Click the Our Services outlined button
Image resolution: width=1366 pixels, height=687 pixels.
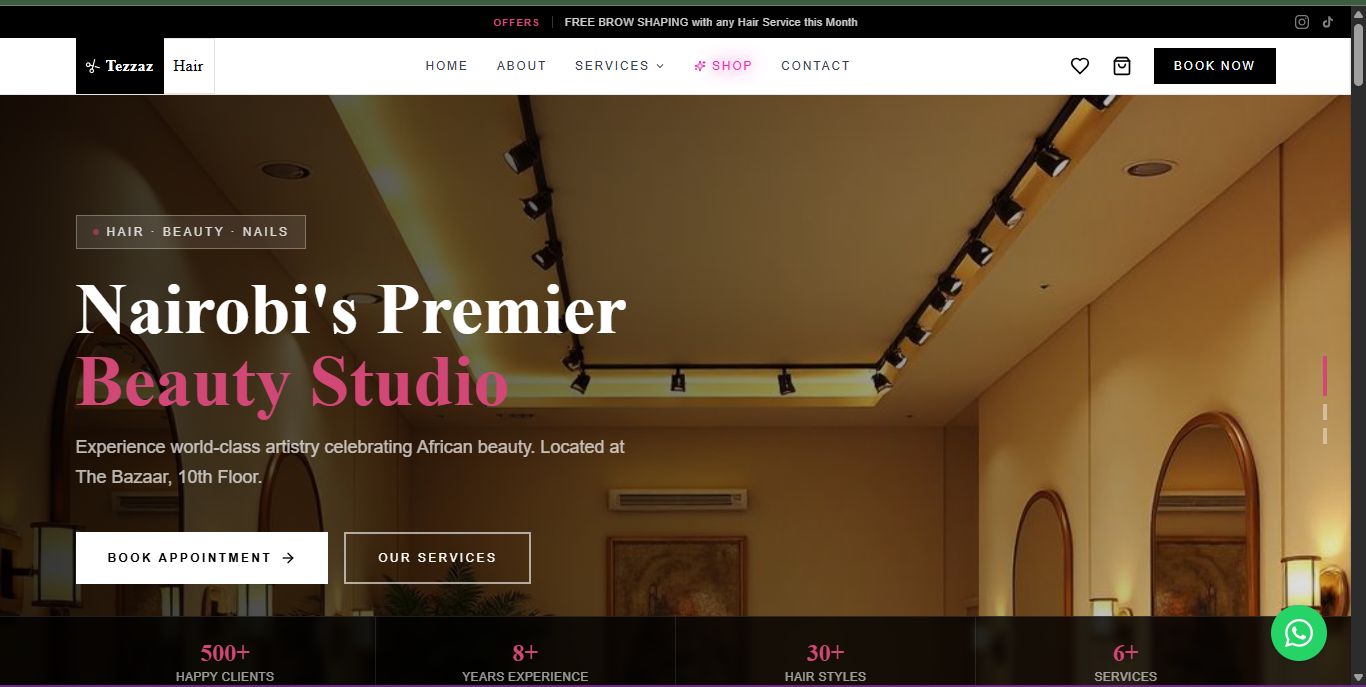437,558
